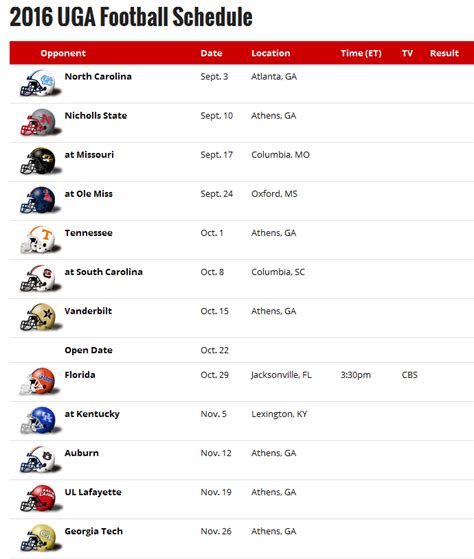Select the Vanderbilt gold helmet icon

[40, 318]
